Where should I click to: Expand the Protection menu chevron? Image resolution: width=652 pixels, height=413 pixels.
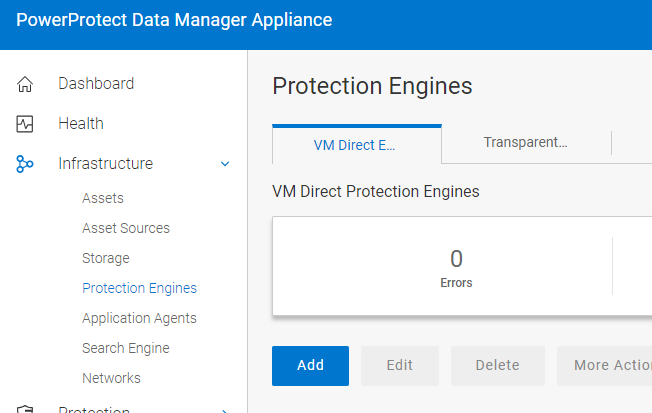click(225, 409)
